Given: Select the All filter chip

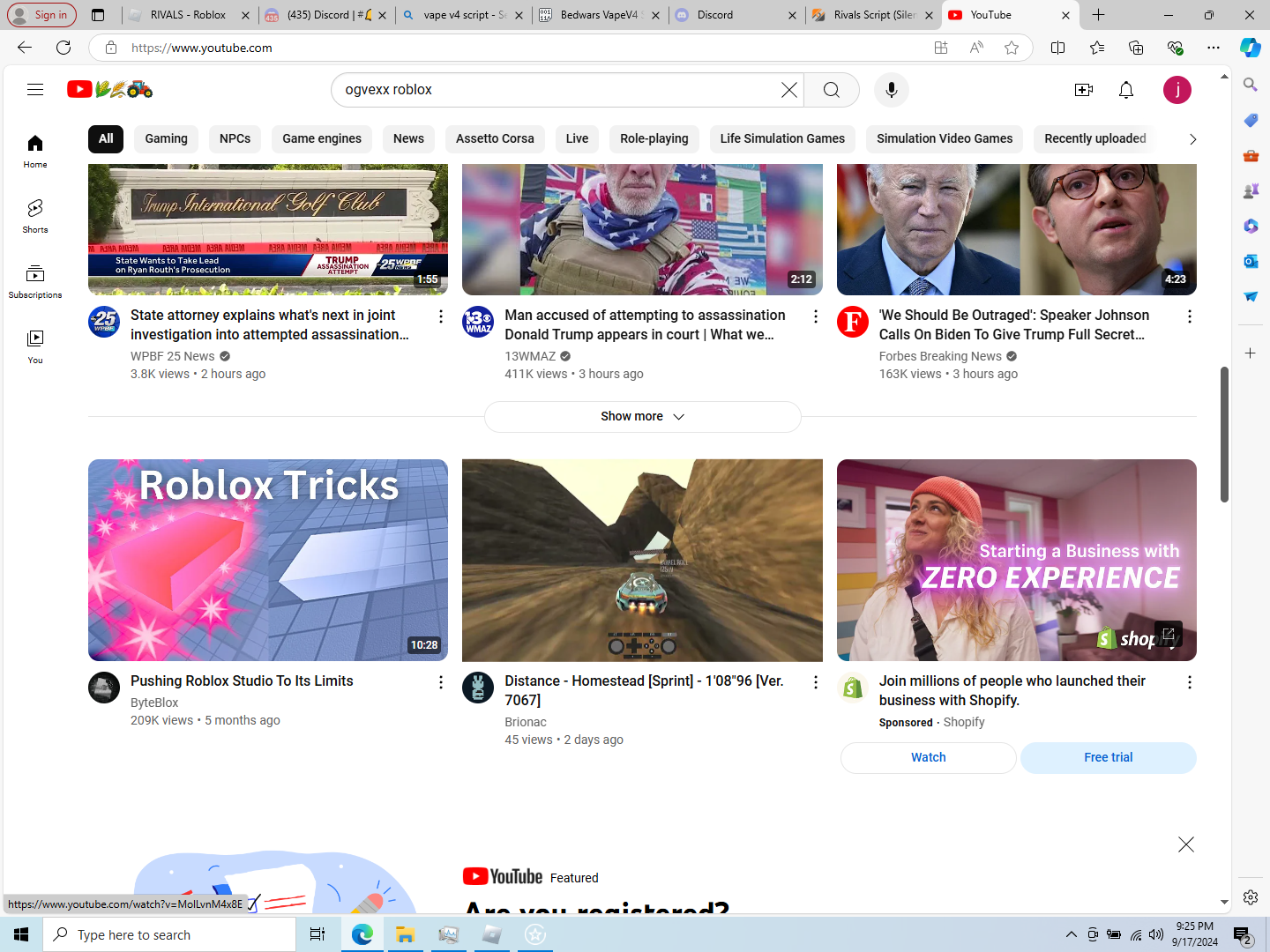Looking at the screenshot, I should 106,138.
